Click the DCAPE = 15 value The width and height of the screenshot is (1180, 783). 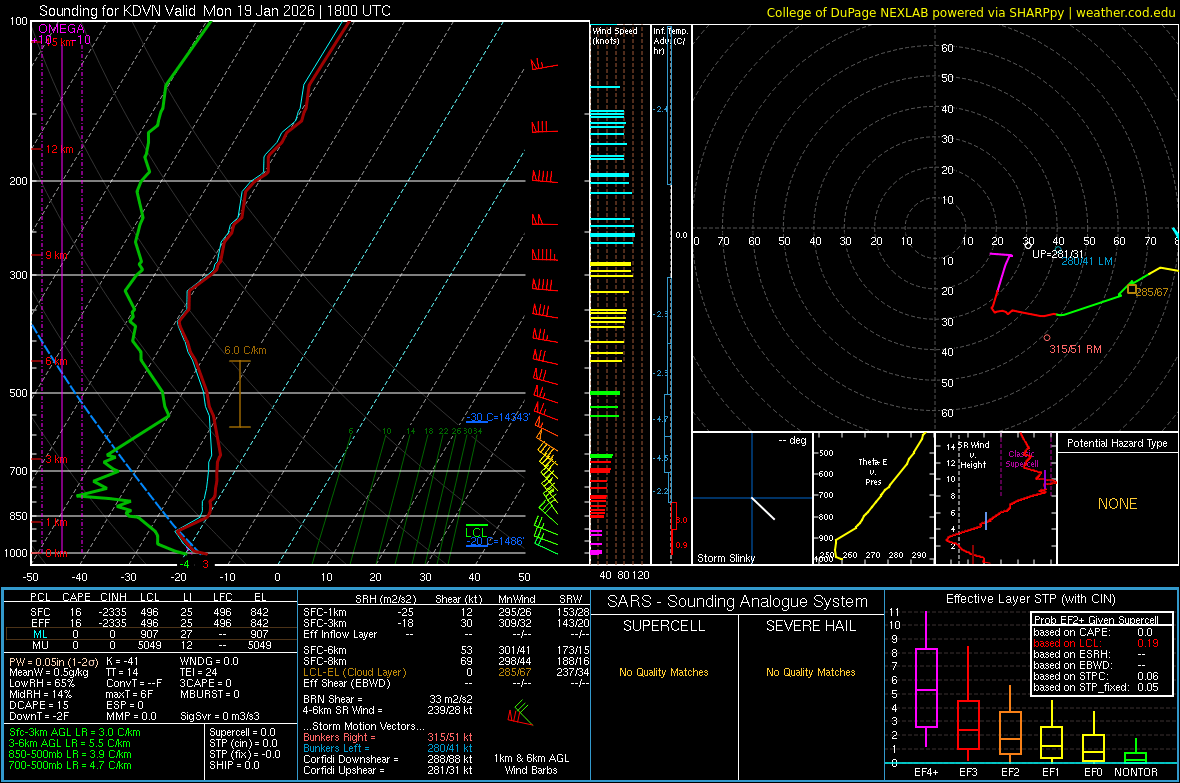pyautogui.click(x=38, y=705)
